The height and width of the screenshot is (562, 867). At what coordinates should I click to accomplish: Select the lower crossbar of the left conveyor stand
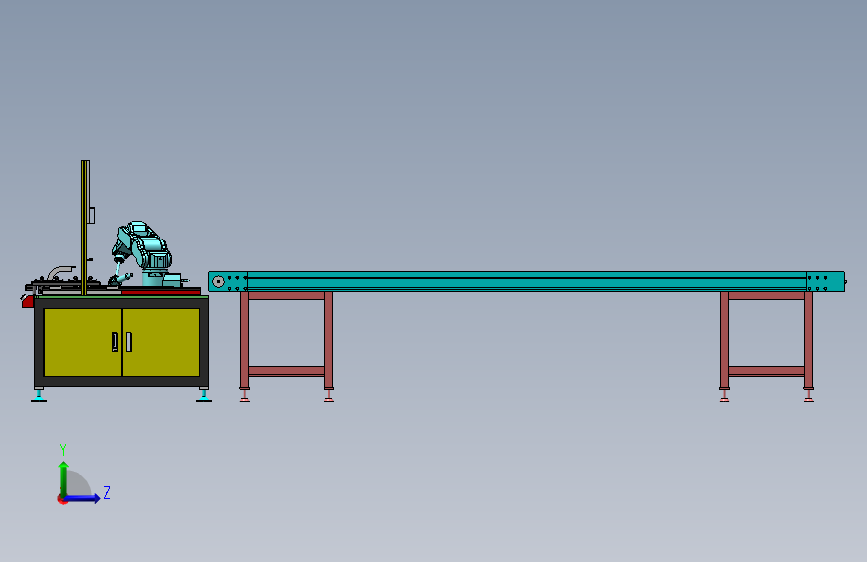(286, 371)
